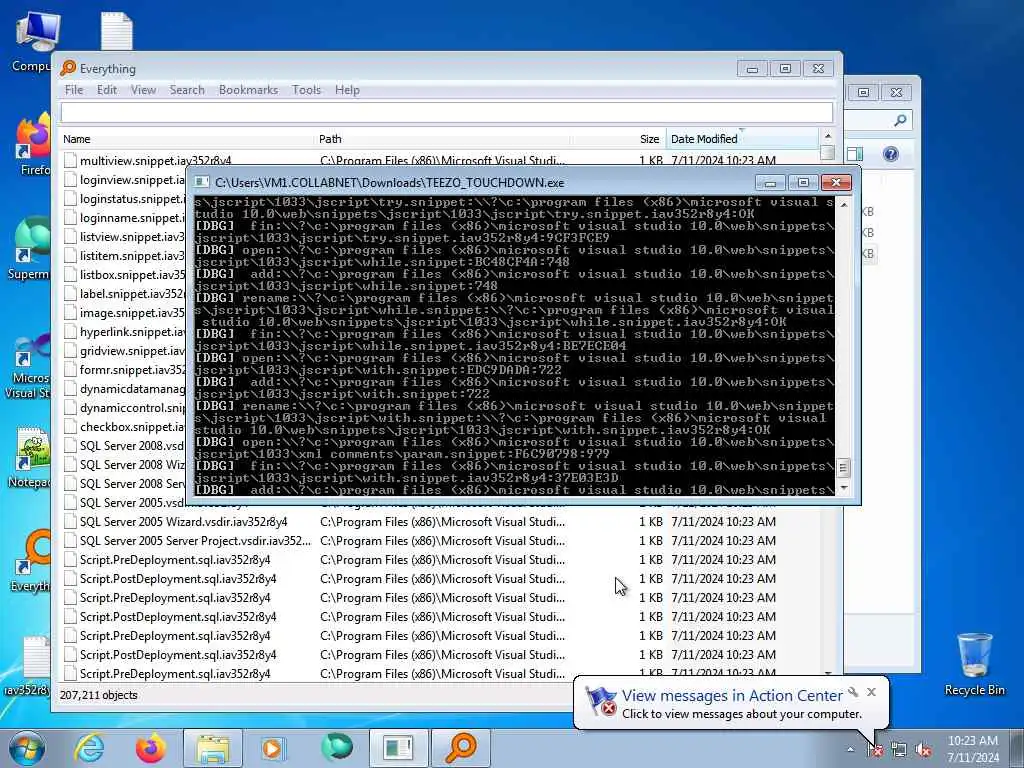Select formr.snippet file row
Image resolution: width=1024 pixels, height=768 pixels.
[x=124, y=370]
